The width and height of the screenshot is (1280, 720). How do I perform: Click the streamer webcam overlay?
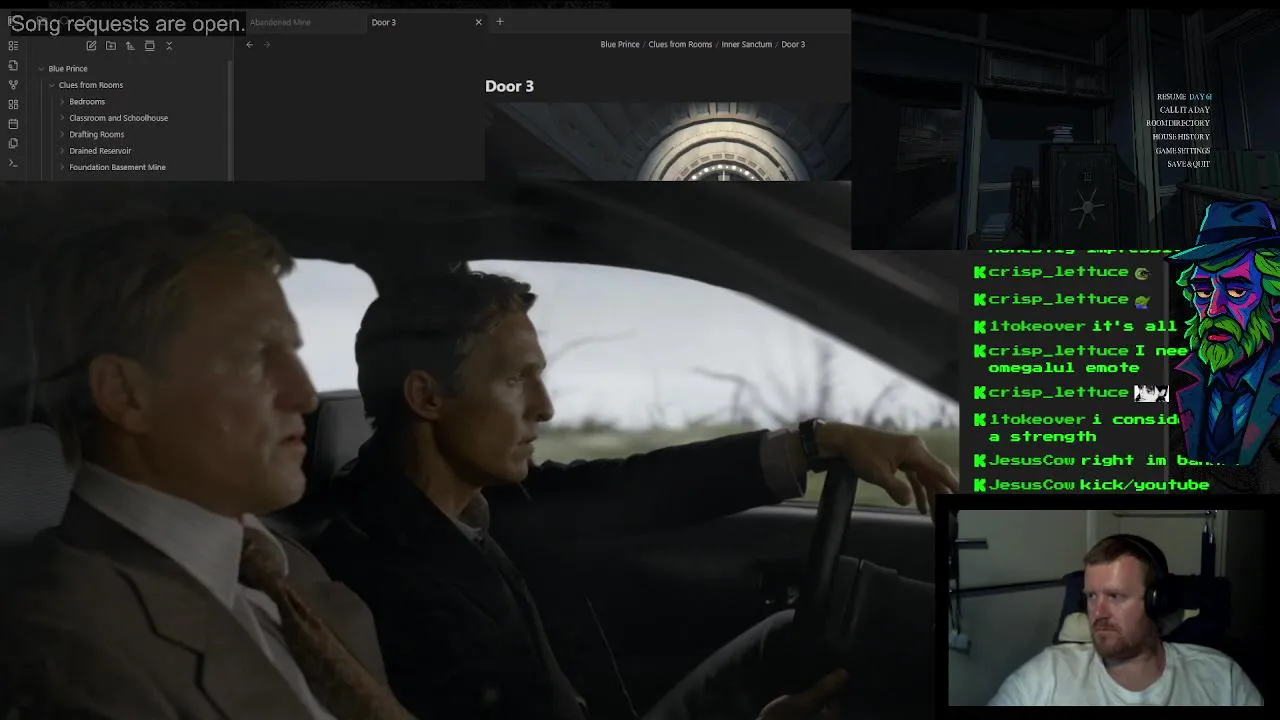pos(1106,608)
